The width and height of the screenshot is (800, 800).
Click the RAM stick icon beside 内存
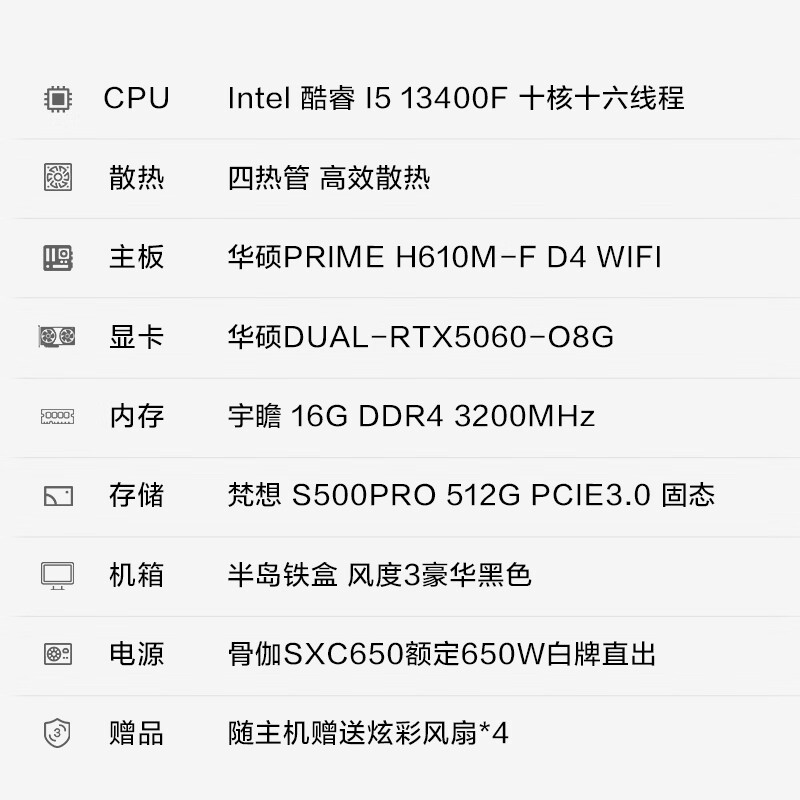58,416
